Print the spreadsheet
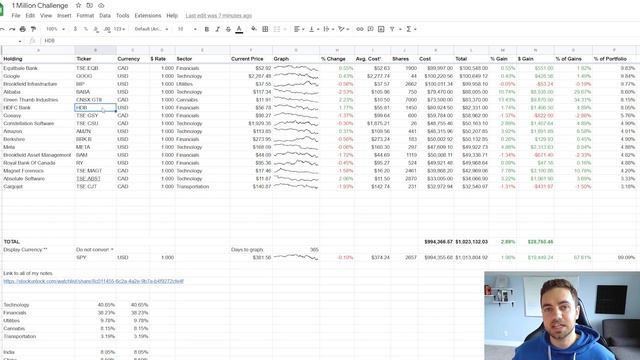 pos(23,29)
